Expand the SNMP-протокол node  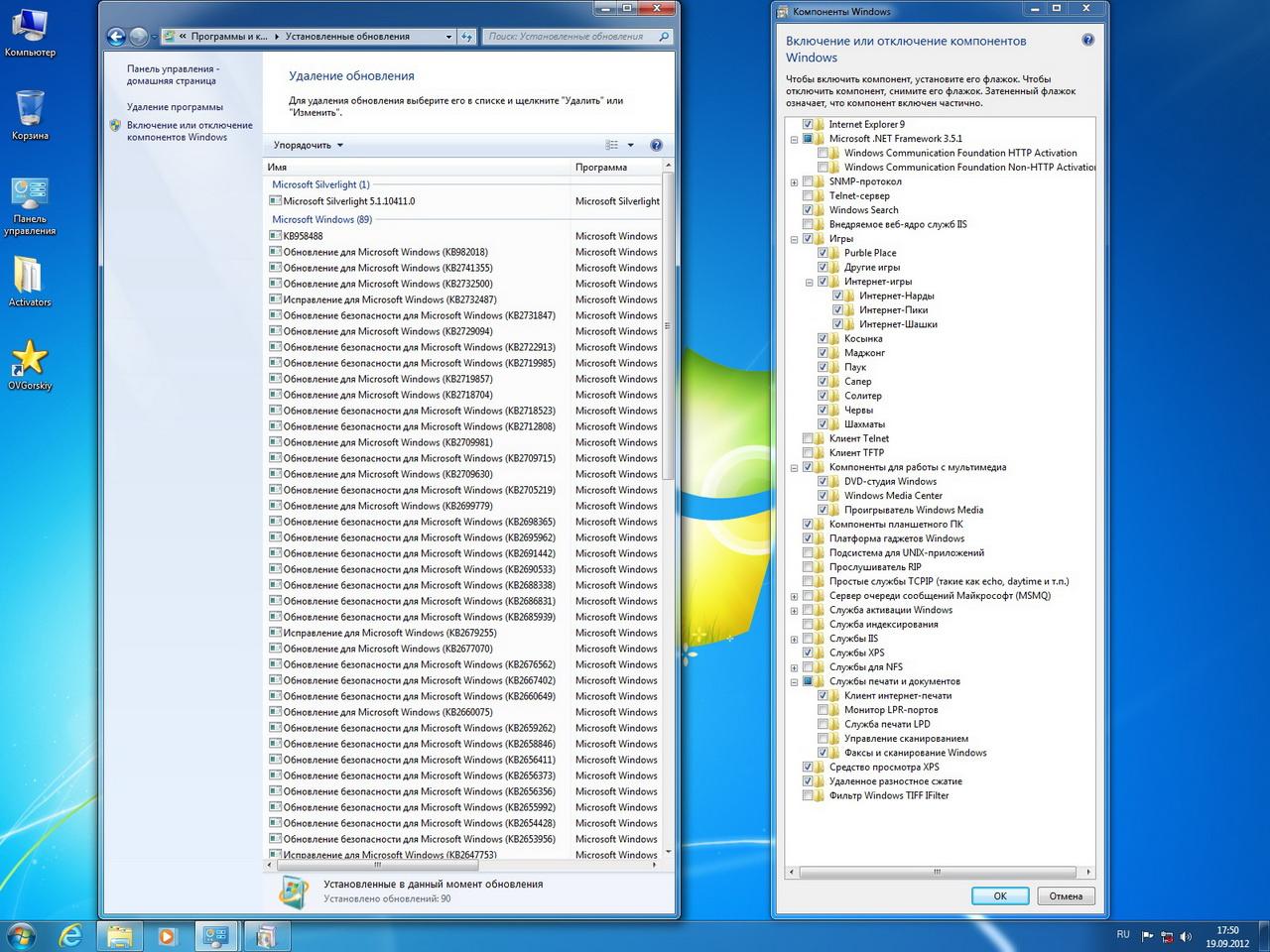pyautogui.click(x=794, y=182)
